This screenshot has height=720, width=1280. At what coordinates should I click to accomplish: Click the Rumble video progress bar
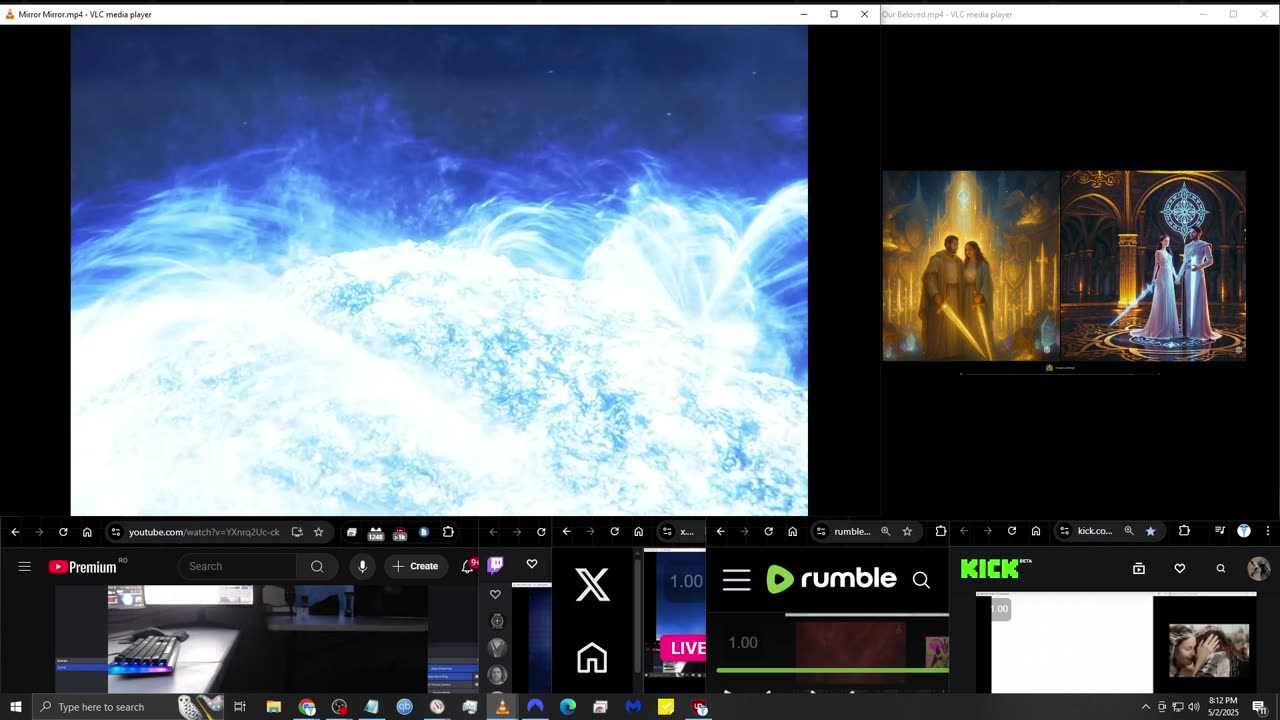pyautogui.click(x=832, y=670)
